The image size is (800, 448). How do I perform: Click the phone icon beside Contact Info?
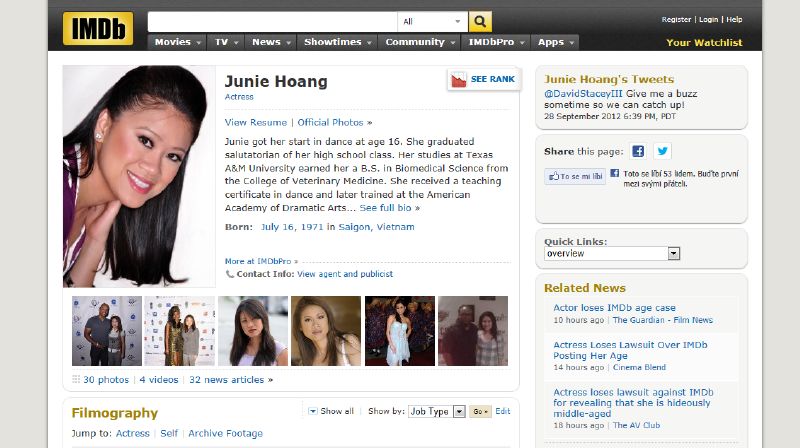[x=230, y=274]
